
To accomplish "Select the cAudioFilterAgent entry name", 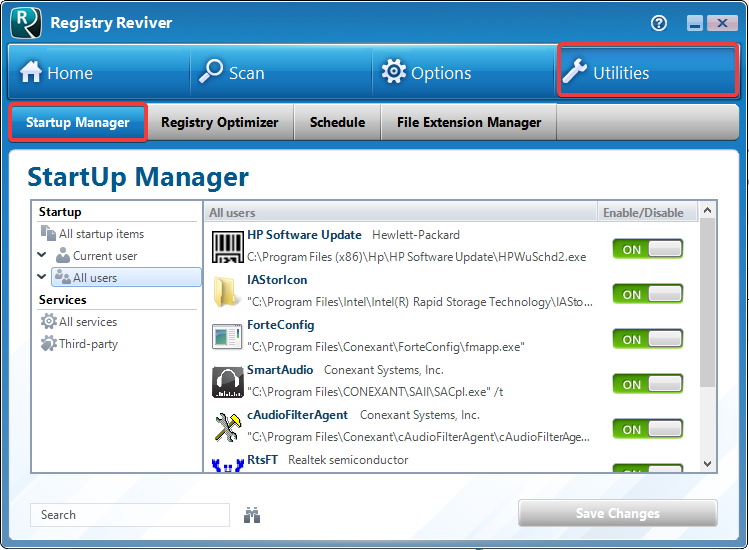I will click(x=297, y=415).
